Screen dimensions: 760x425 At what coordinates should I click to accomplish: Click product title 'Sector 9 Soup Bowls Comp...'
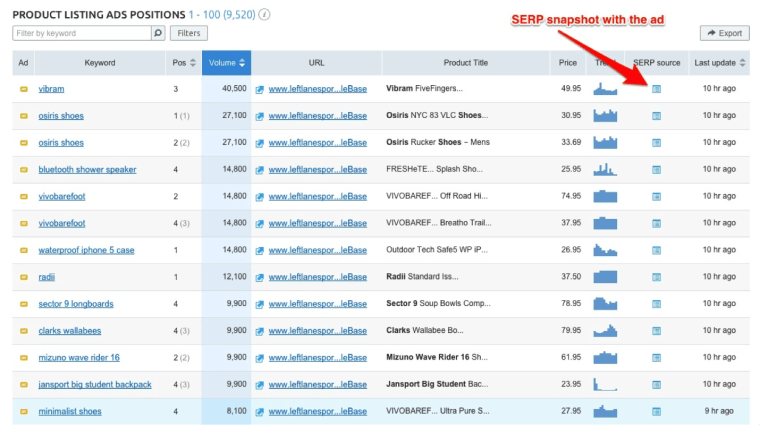pos(438,303)
